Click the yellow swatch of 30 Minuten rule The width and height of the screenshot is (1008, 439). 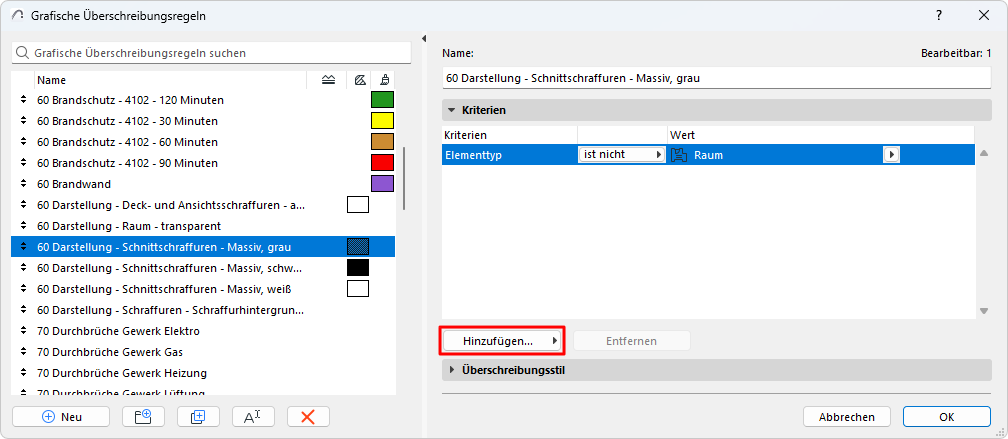[382, 121]
